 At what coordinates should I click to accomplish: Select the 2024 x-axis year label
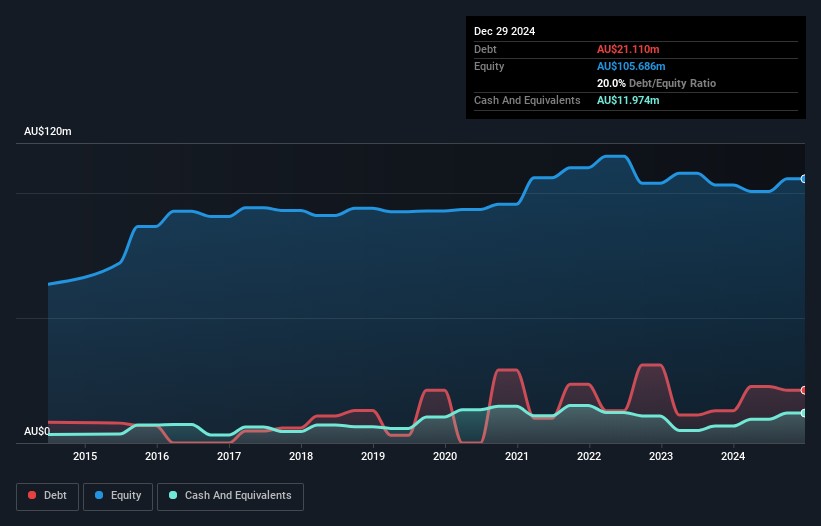pos(733,457)
